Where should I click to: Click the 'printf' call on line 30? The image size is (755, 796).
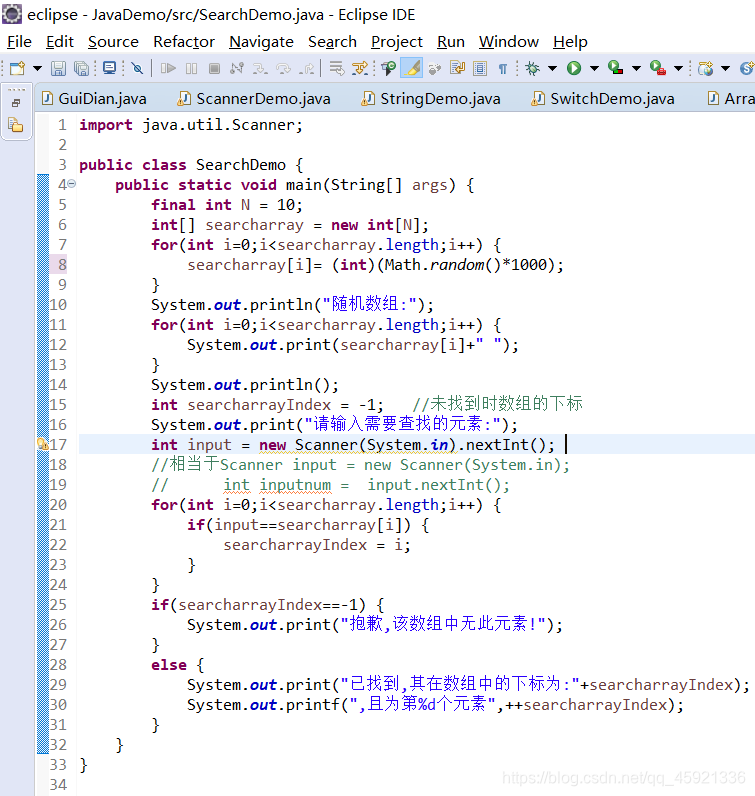[313, 705]
